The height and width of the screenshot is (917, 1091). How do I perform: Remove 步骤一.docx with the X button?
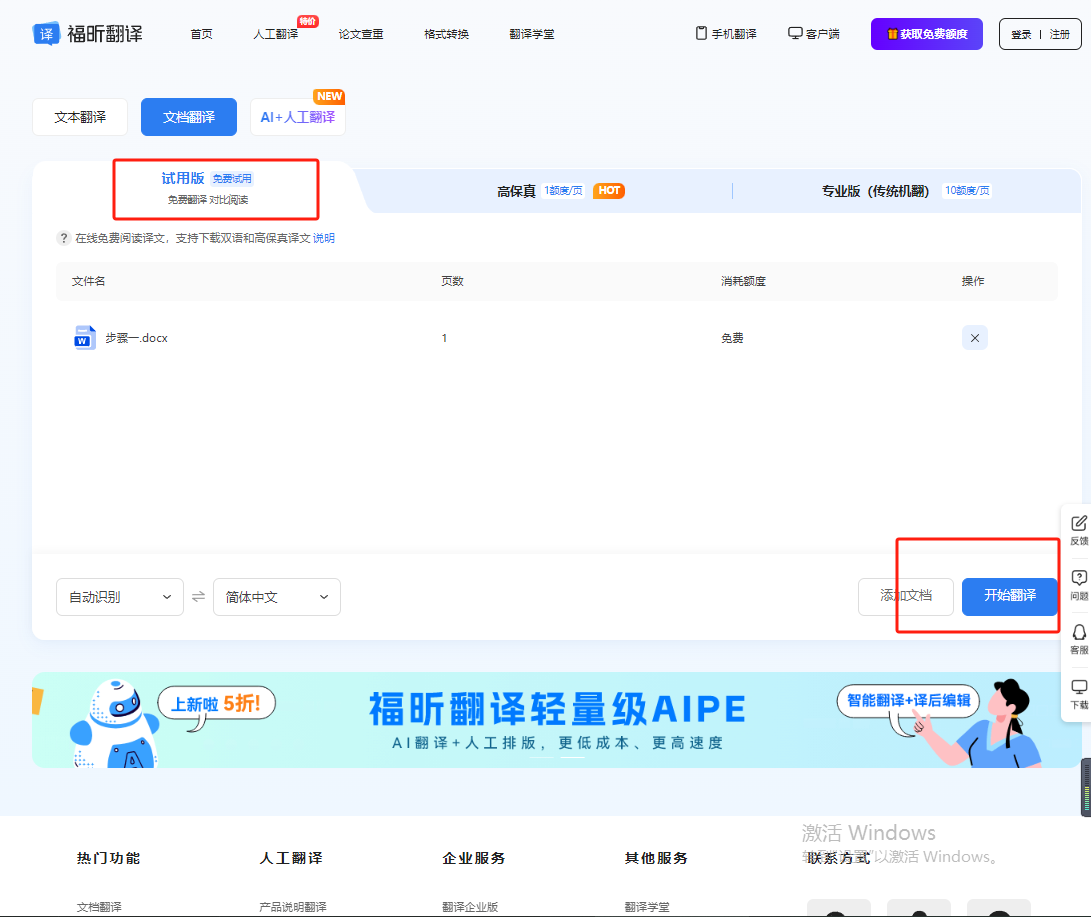pyautogui.click(x=974, y=337)
